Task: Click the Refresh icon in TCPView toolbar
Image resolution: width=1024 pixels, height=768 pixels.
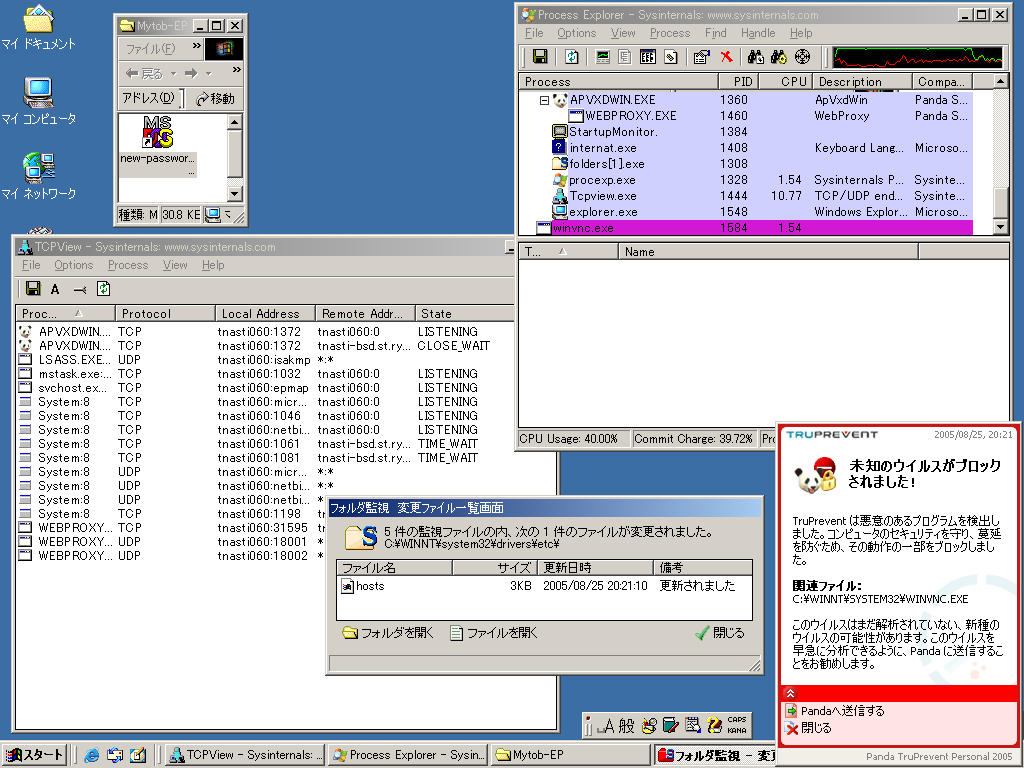Action: coord(105,289)
